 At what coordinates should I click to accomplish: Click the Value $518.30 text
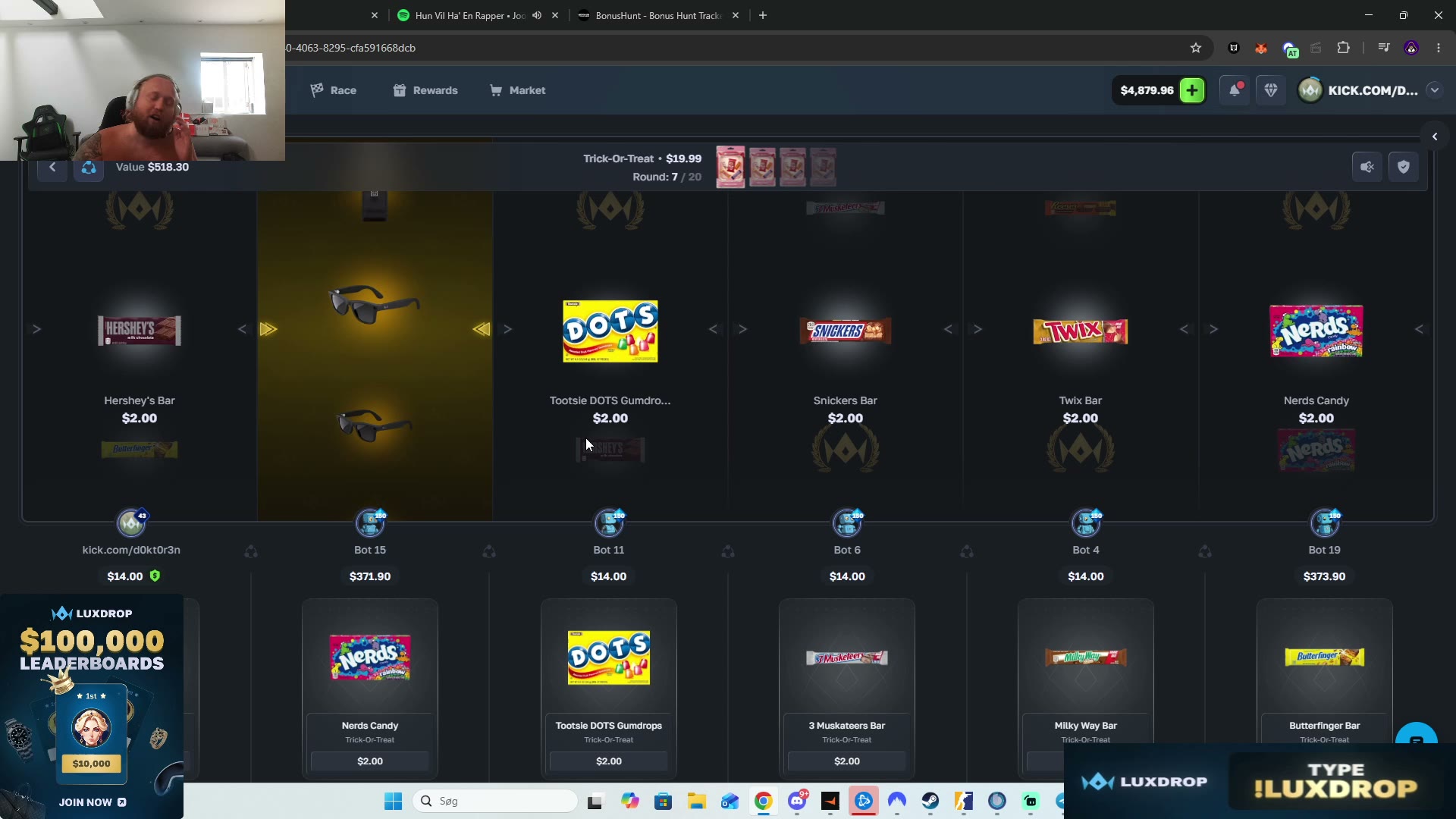tap(152, 167)
